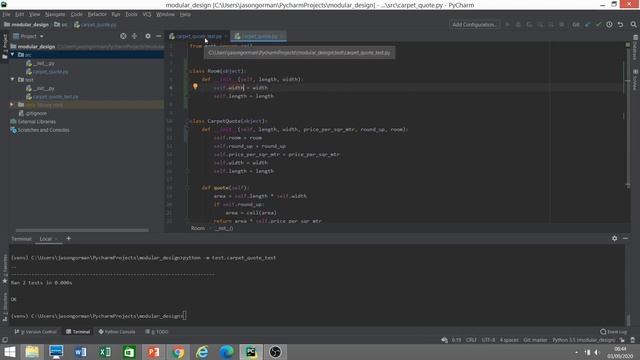The width and height of the screenshot is (640, 360).
Task: Hide the Terminal panel with minus icon
Action: (625, 238)
